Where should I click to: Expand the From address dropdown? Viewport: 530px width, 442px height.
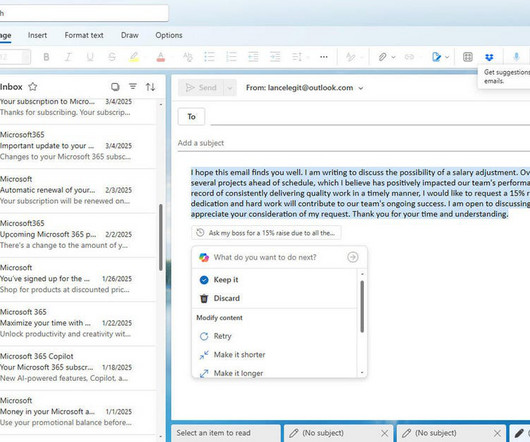pyautogui.click(x=361, y=88)
